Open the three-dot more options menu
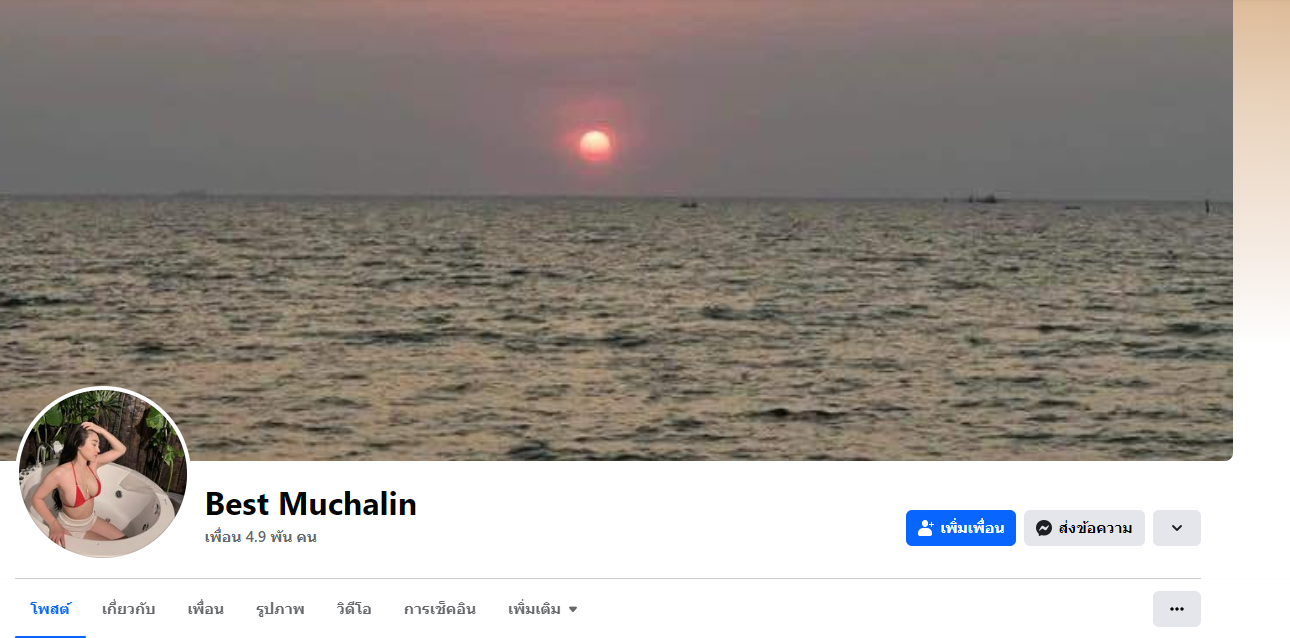The image size is (1290, 638). tap(1177, 609)
